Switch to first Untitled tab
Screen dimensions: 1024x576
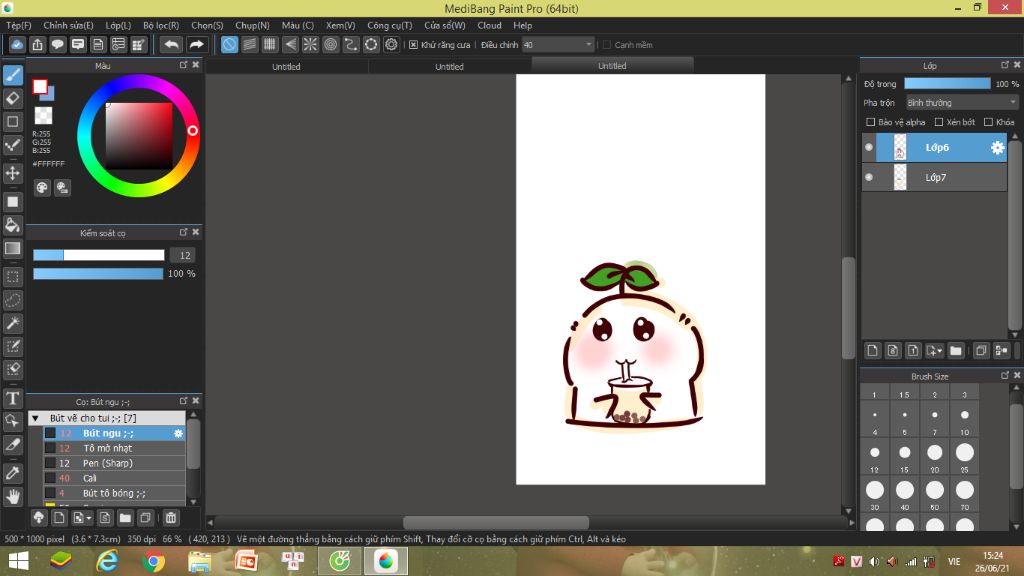click(x=286, y=67)
